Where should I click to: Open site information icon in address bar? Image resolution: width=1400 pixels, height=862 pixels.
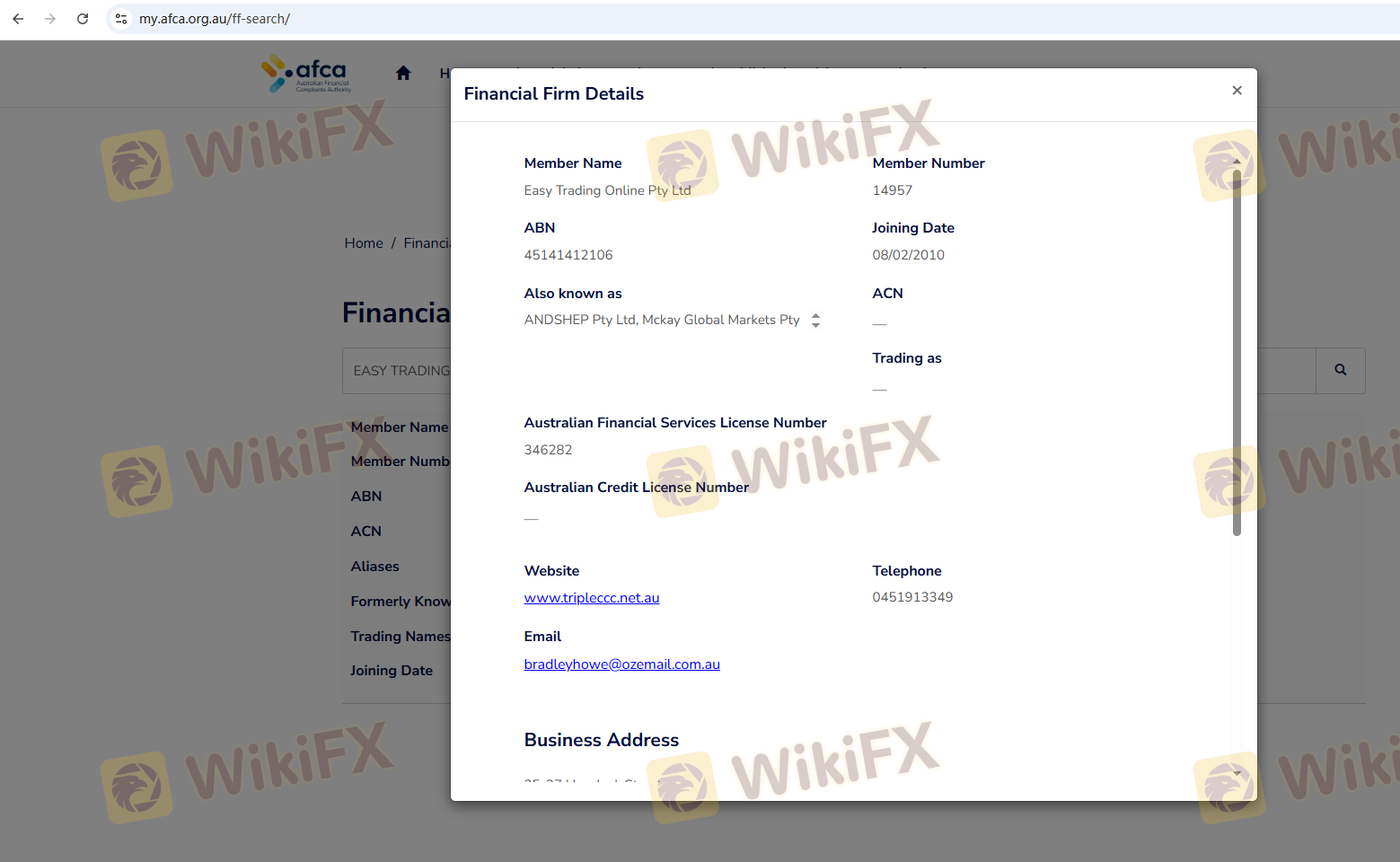[x=121, y=19]
